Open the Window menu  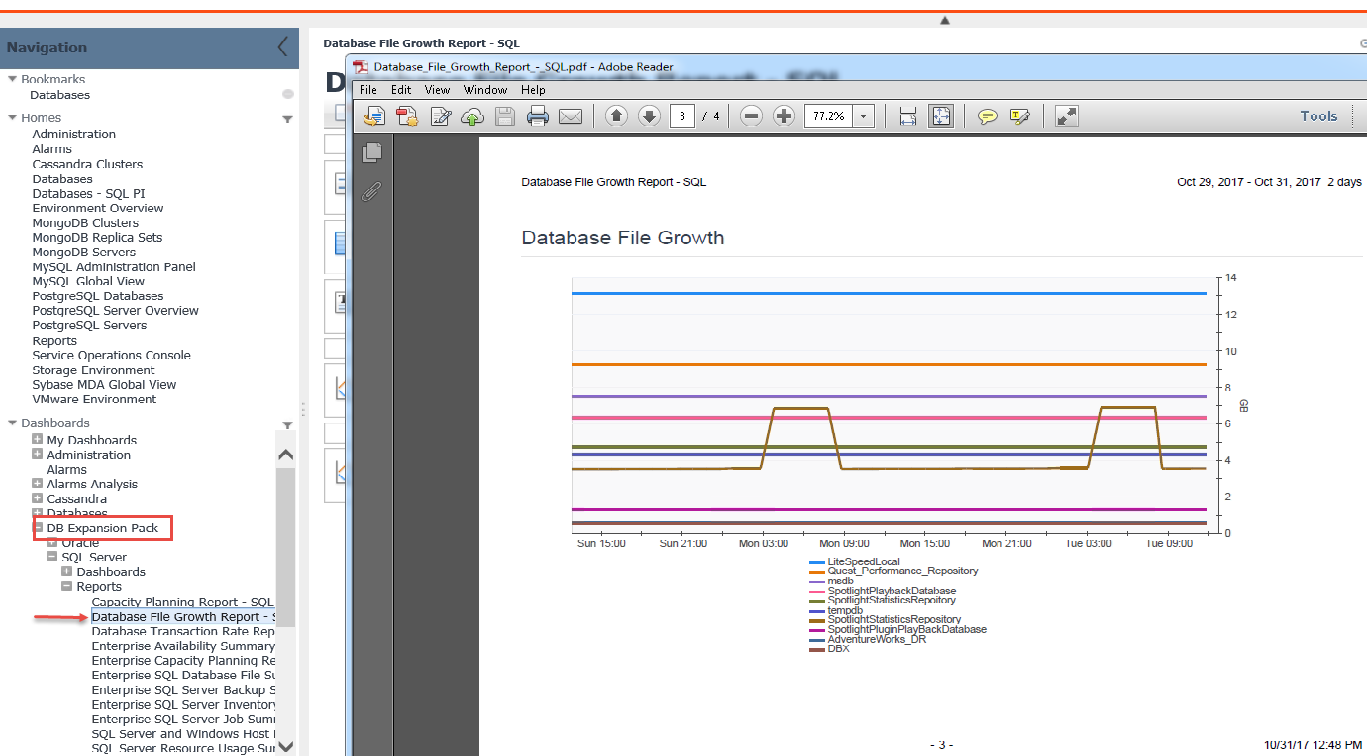[485, 90]
